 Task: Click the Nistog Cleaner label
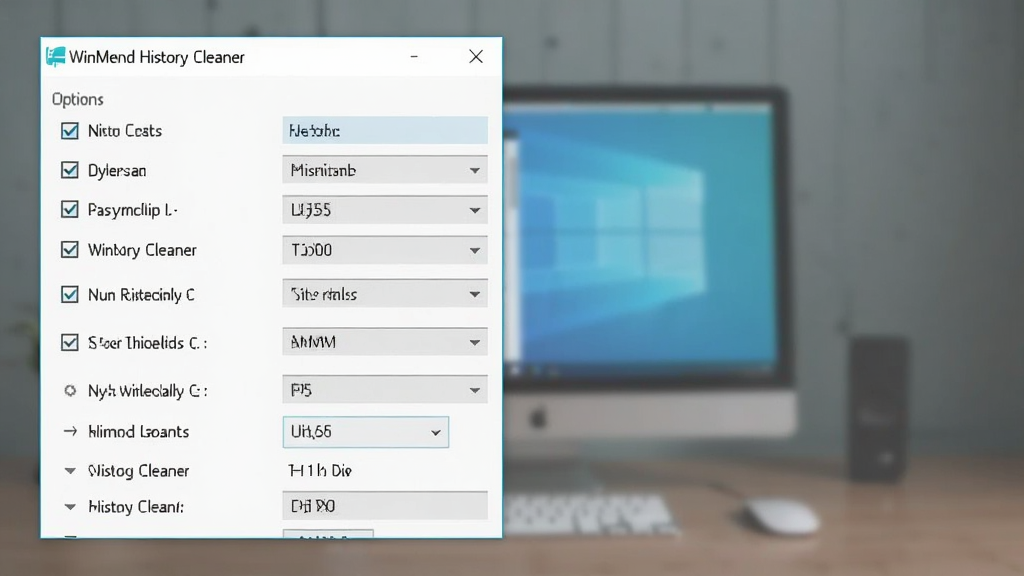tap(138, 471)
